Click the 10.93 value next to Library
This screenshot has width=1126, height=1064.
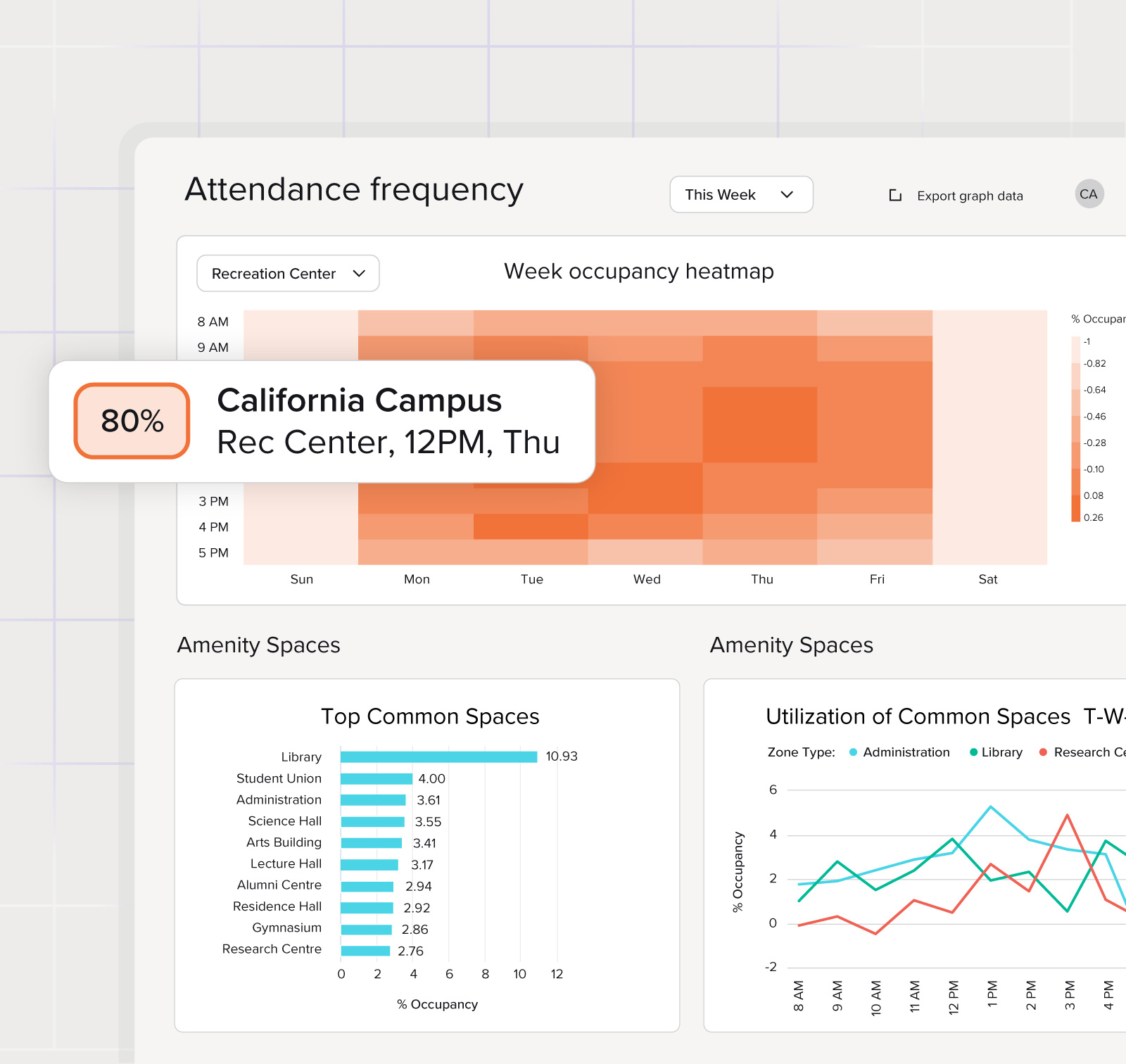coord(562,756)
